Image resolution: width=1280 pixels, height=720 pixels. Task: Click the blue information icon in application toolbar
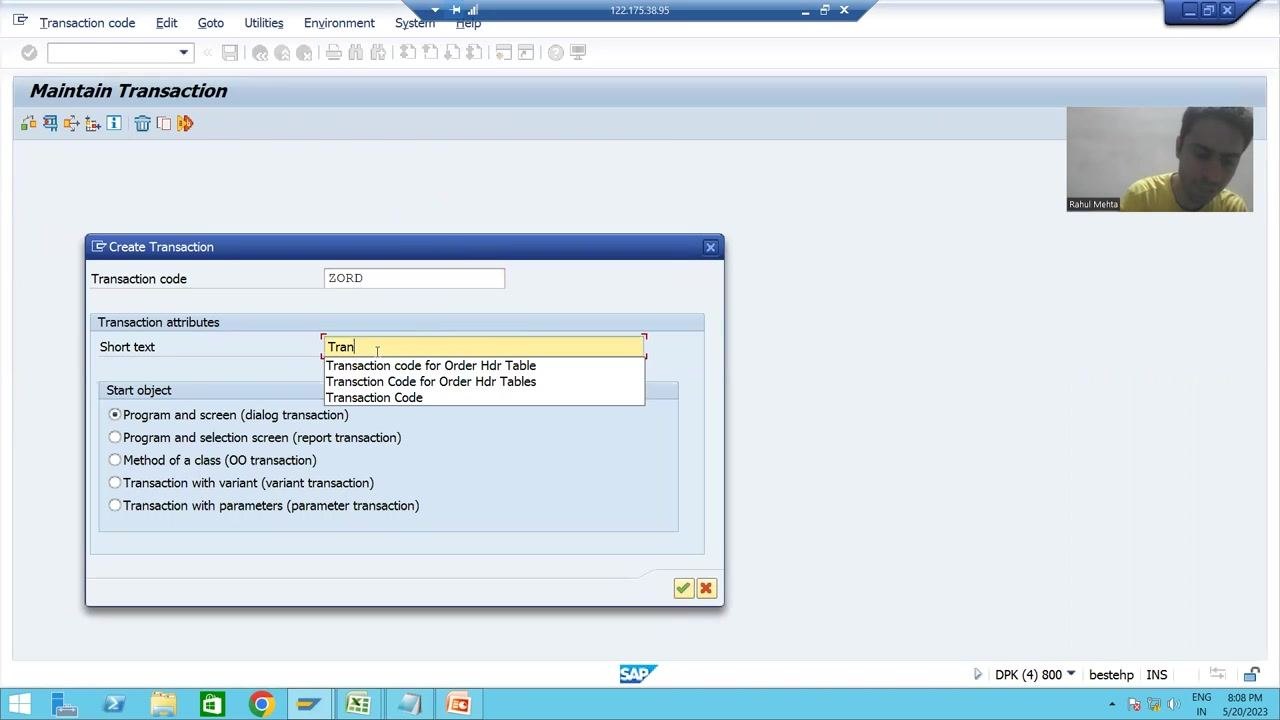pyautogui.click(x=114, y=123)
